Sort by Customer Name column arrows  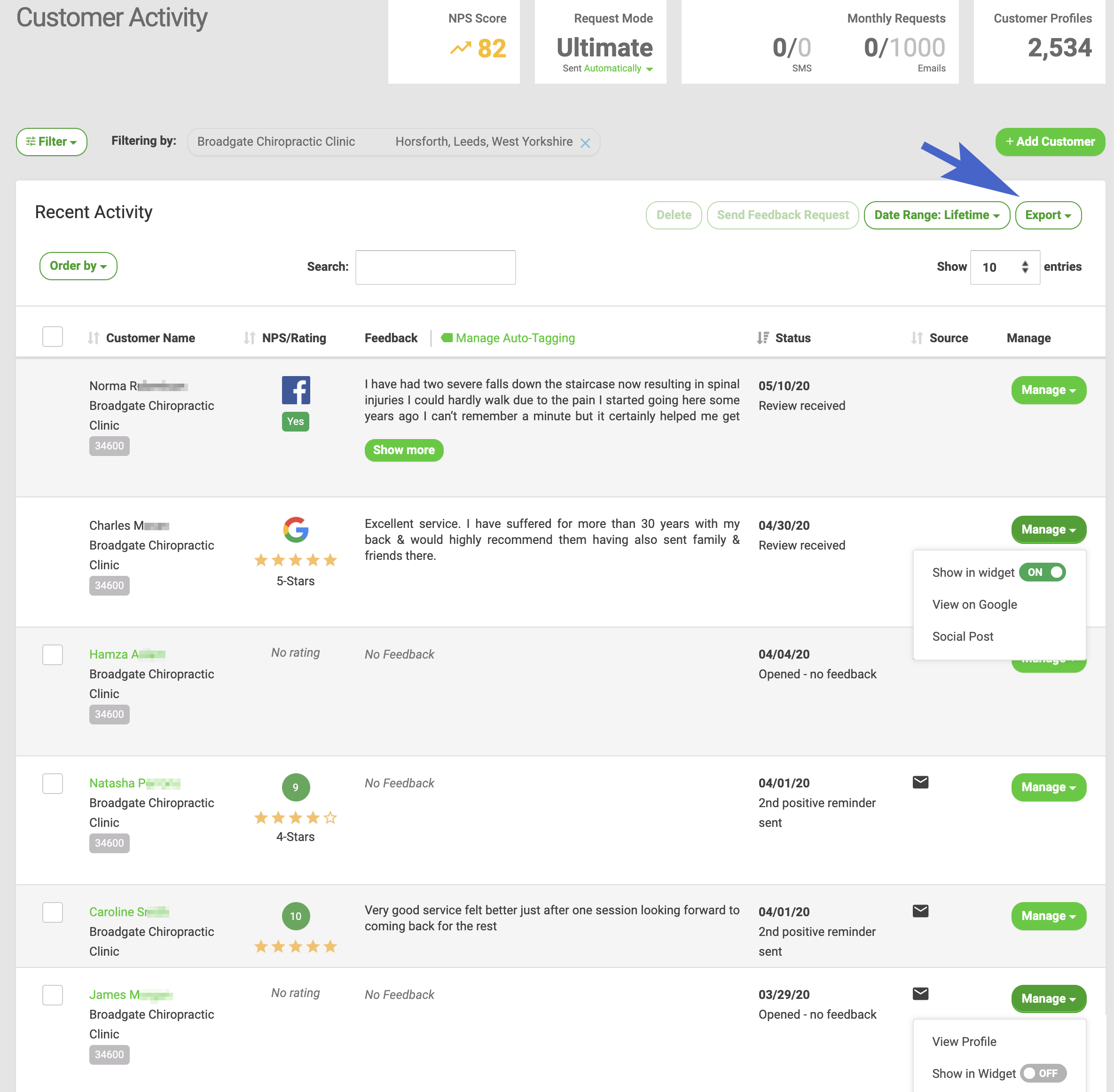94,338
